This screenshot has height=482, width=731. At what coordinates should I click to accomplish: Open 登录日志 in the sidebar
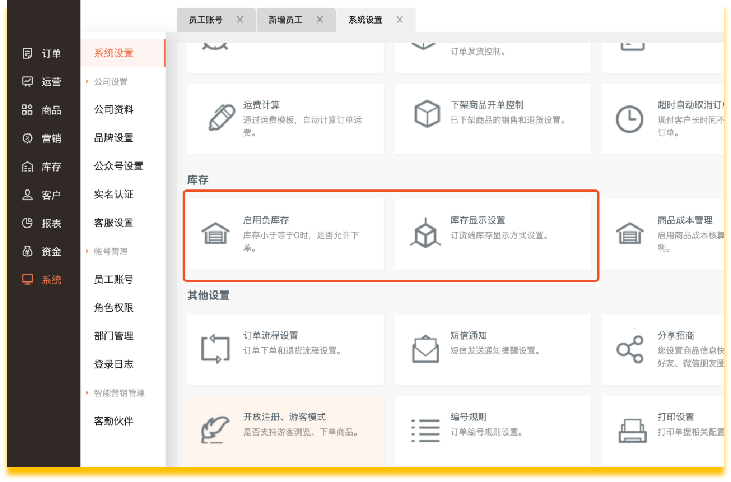click(113, 365)
